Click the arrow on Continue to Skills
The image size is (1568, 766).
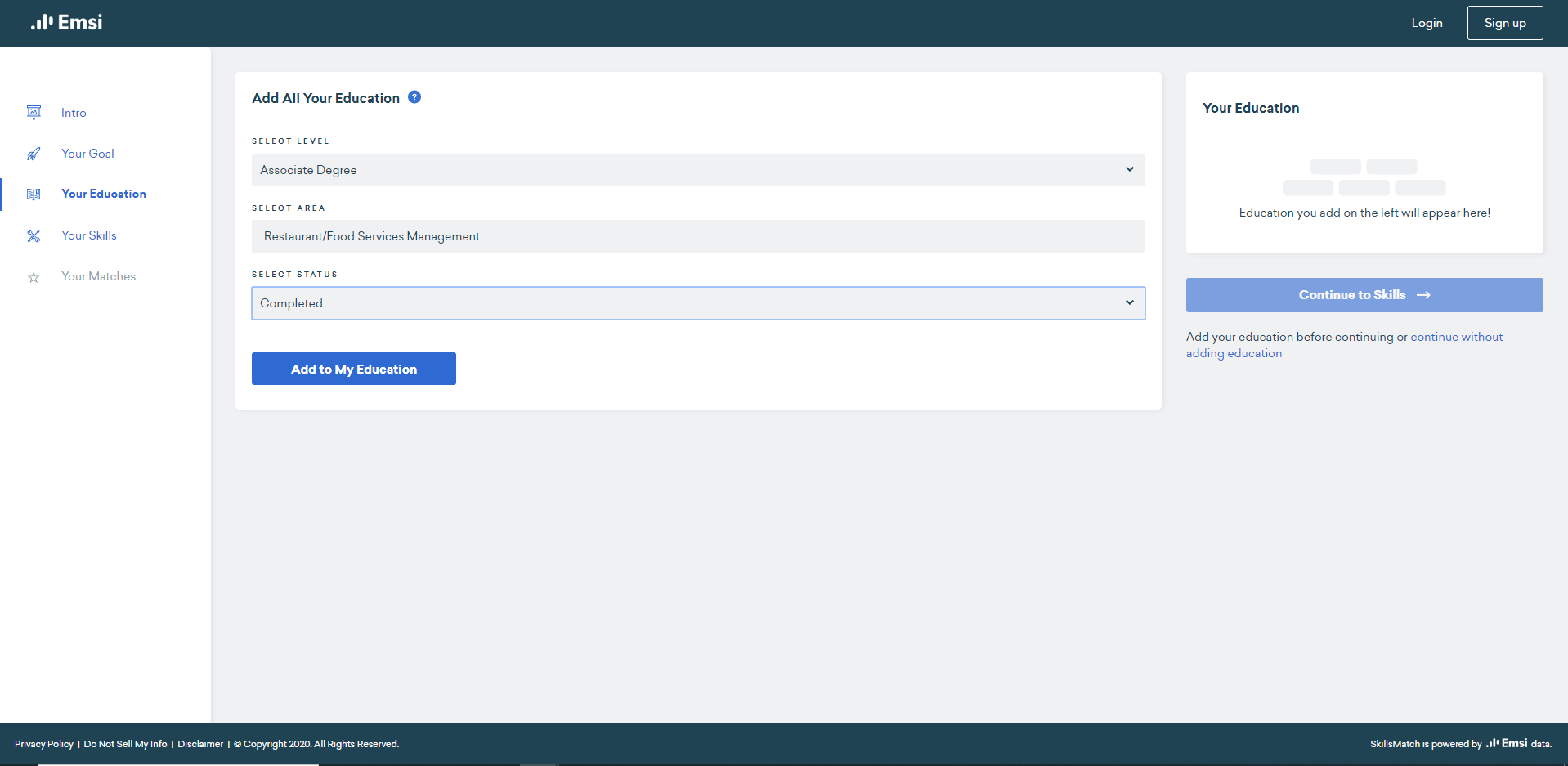pyautogui.click(x=1423, y=295)
